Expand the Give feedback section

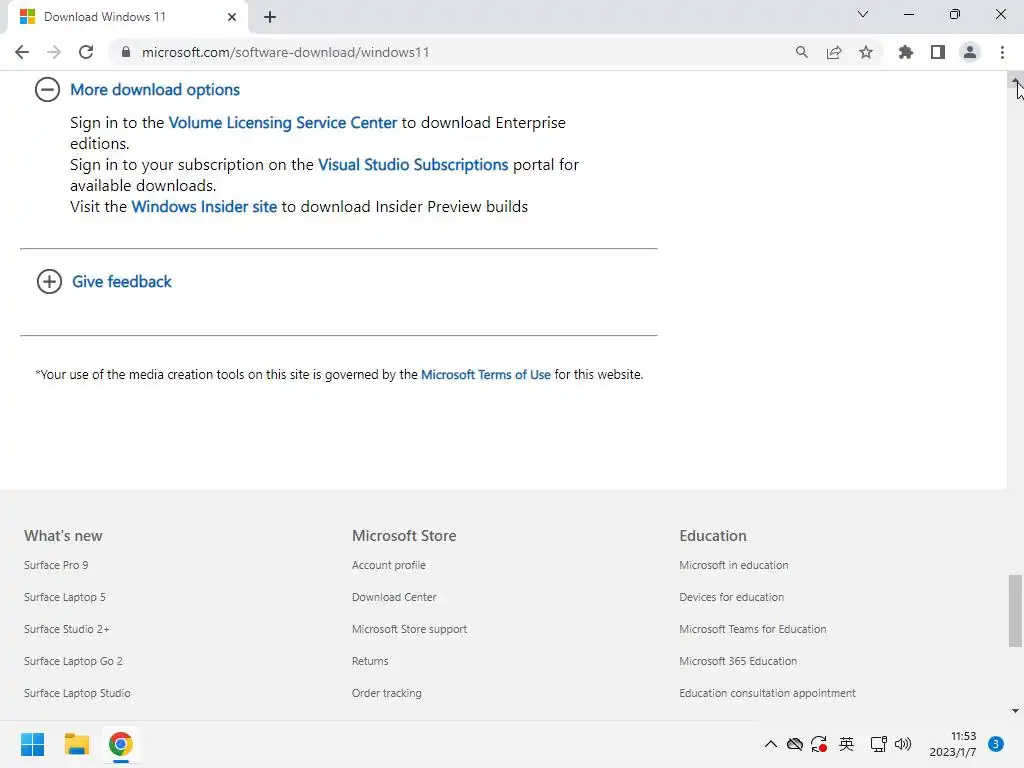(x=49, y=281)
